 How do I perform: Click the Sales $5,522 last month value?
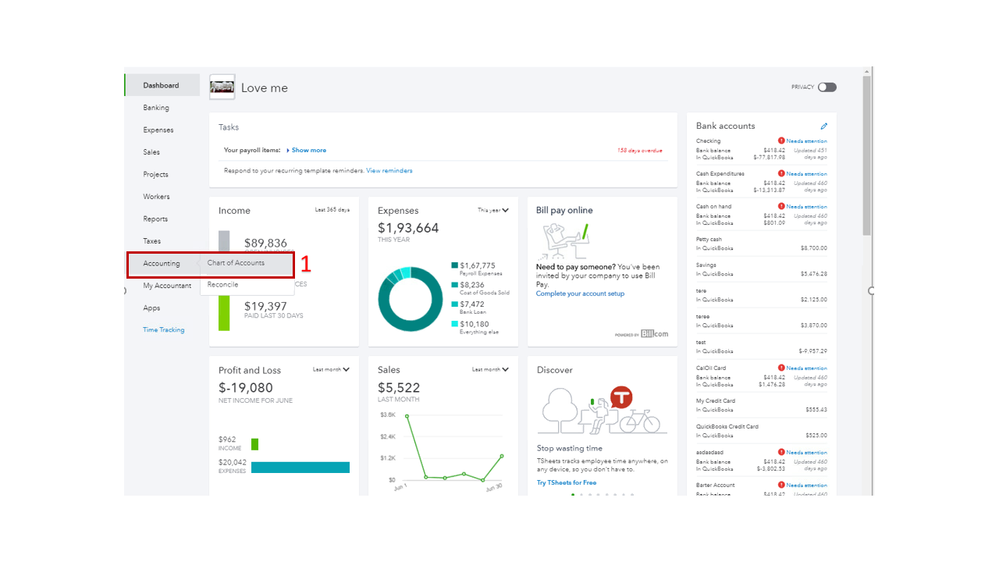399,388
